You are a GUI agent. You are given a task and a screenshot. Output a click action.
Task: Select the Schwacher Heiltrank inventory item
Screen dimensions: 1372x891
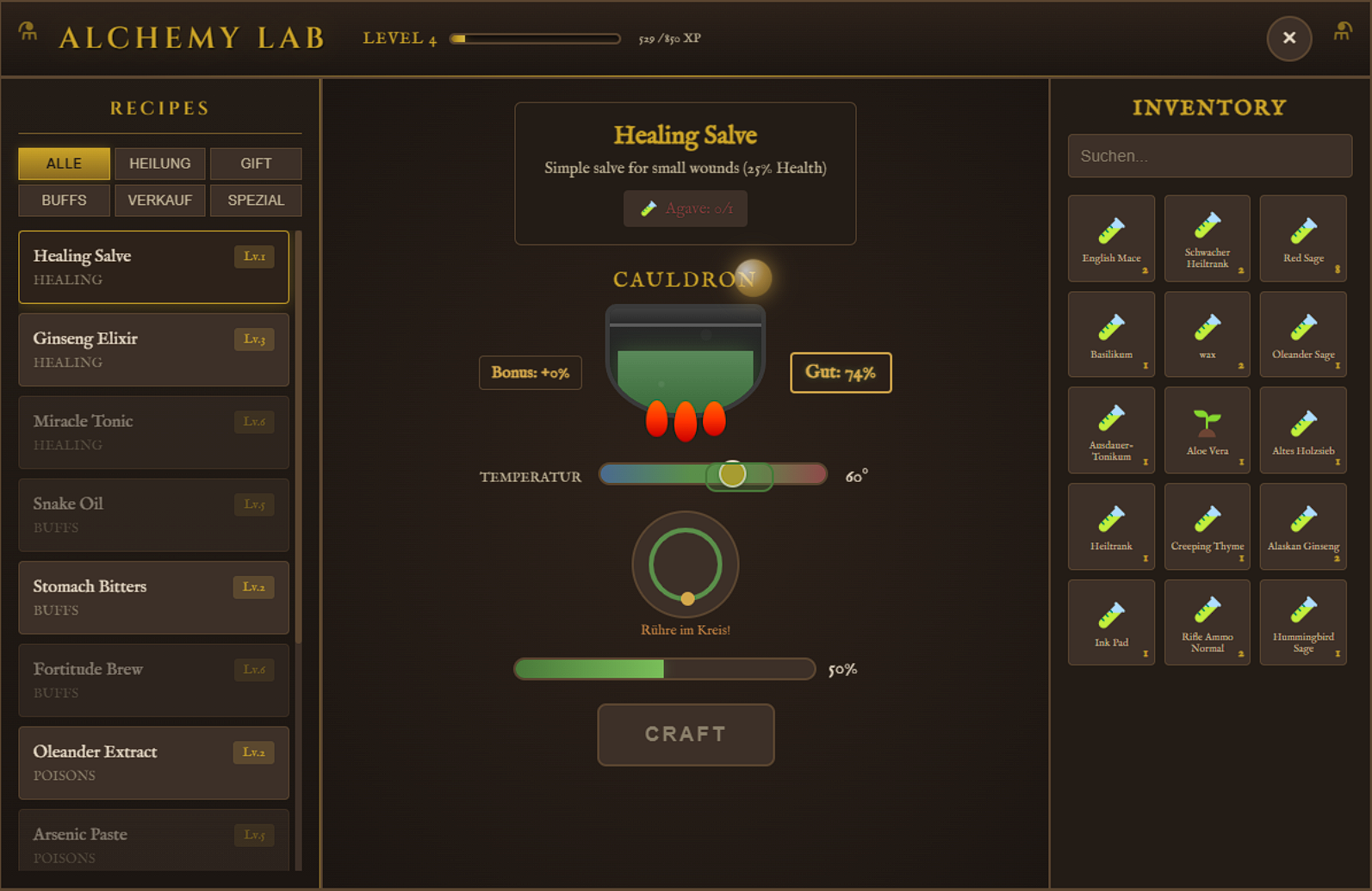(1207, 238)
